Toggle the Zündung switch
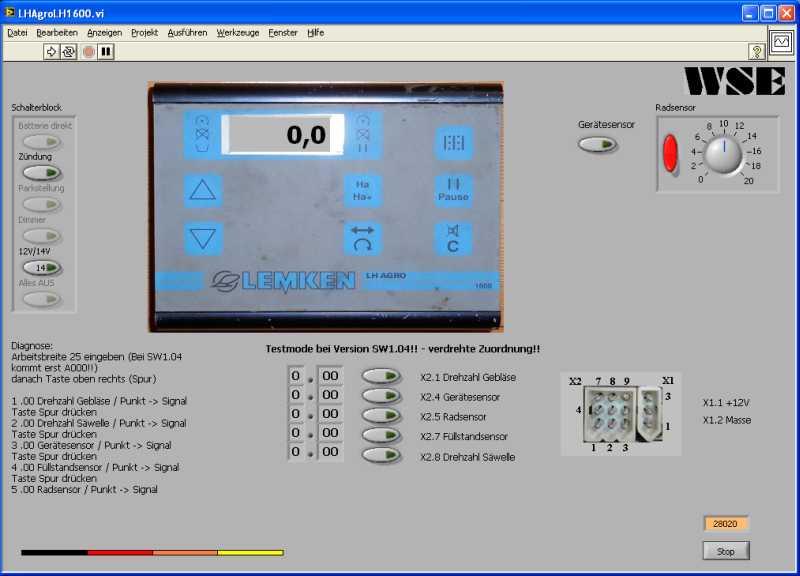The height and width of the screenshot is (576, 800). pyautogui.click(x=42, y=173)
